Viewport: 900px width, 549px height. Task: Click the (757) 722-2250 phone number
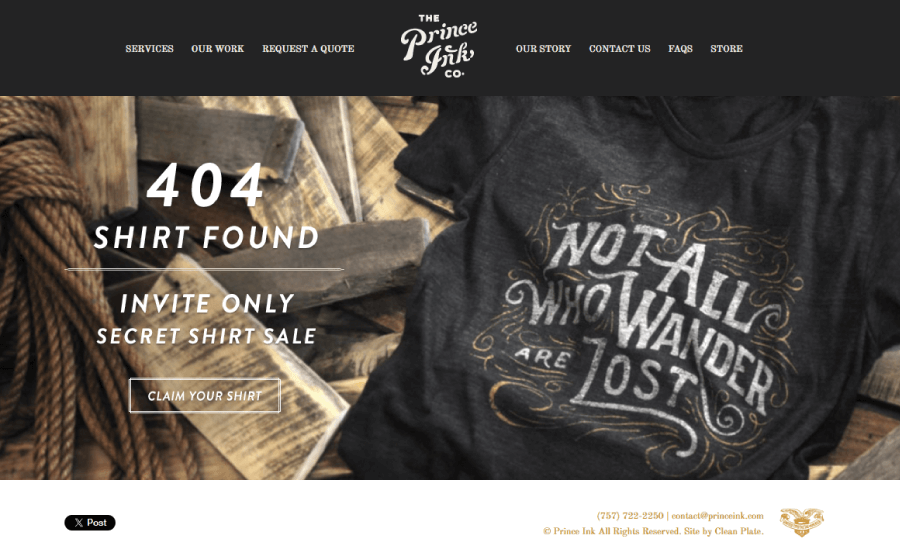coord(630,516)
